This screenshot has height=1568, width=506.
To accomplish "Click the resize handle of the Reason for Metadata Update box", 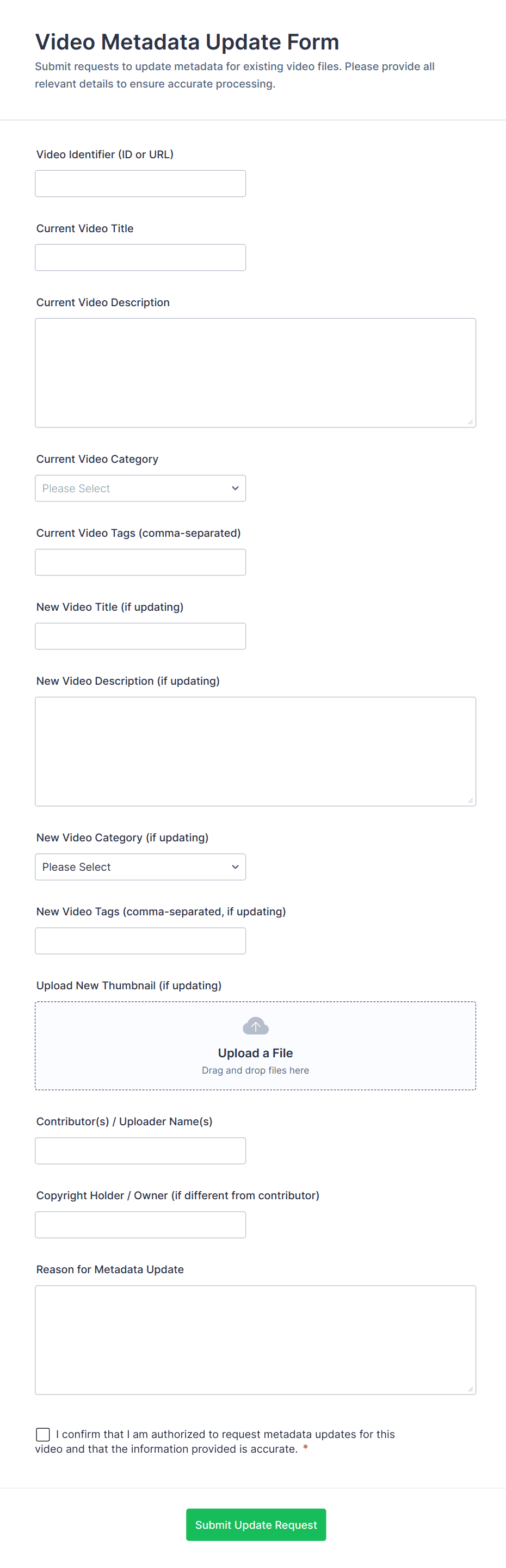I will coord(470,1389).
